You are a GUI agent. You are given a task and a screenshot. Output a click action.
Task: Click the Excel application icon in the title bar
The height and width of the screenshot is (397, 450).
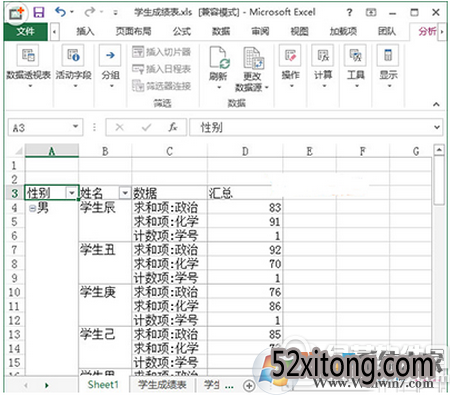coord(16,13)
